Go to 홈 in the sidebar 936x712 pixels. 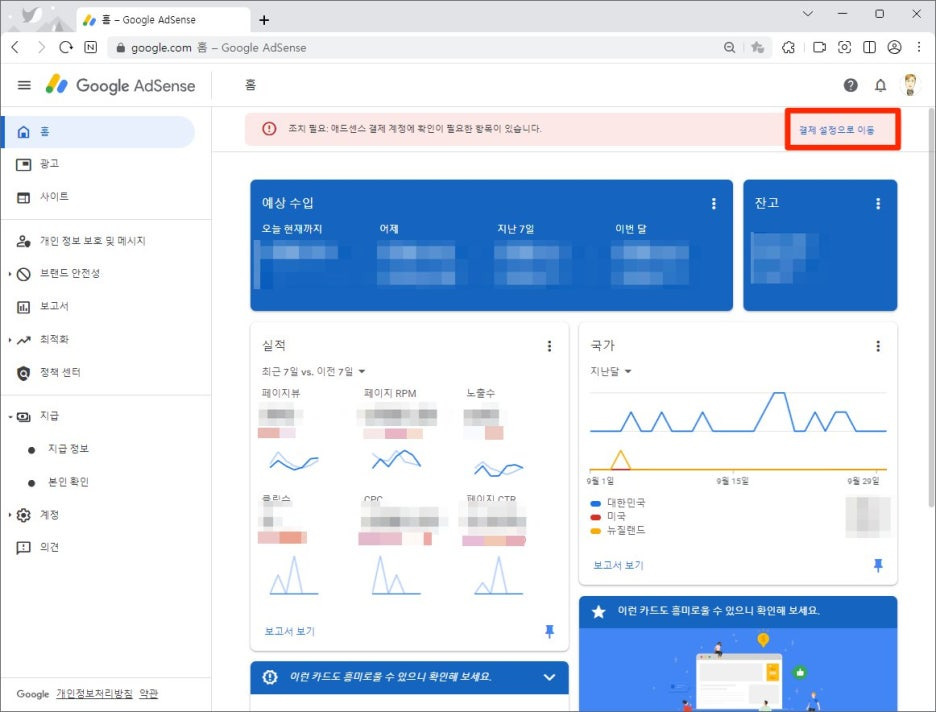pyautogui.click(x=98, y=132)
